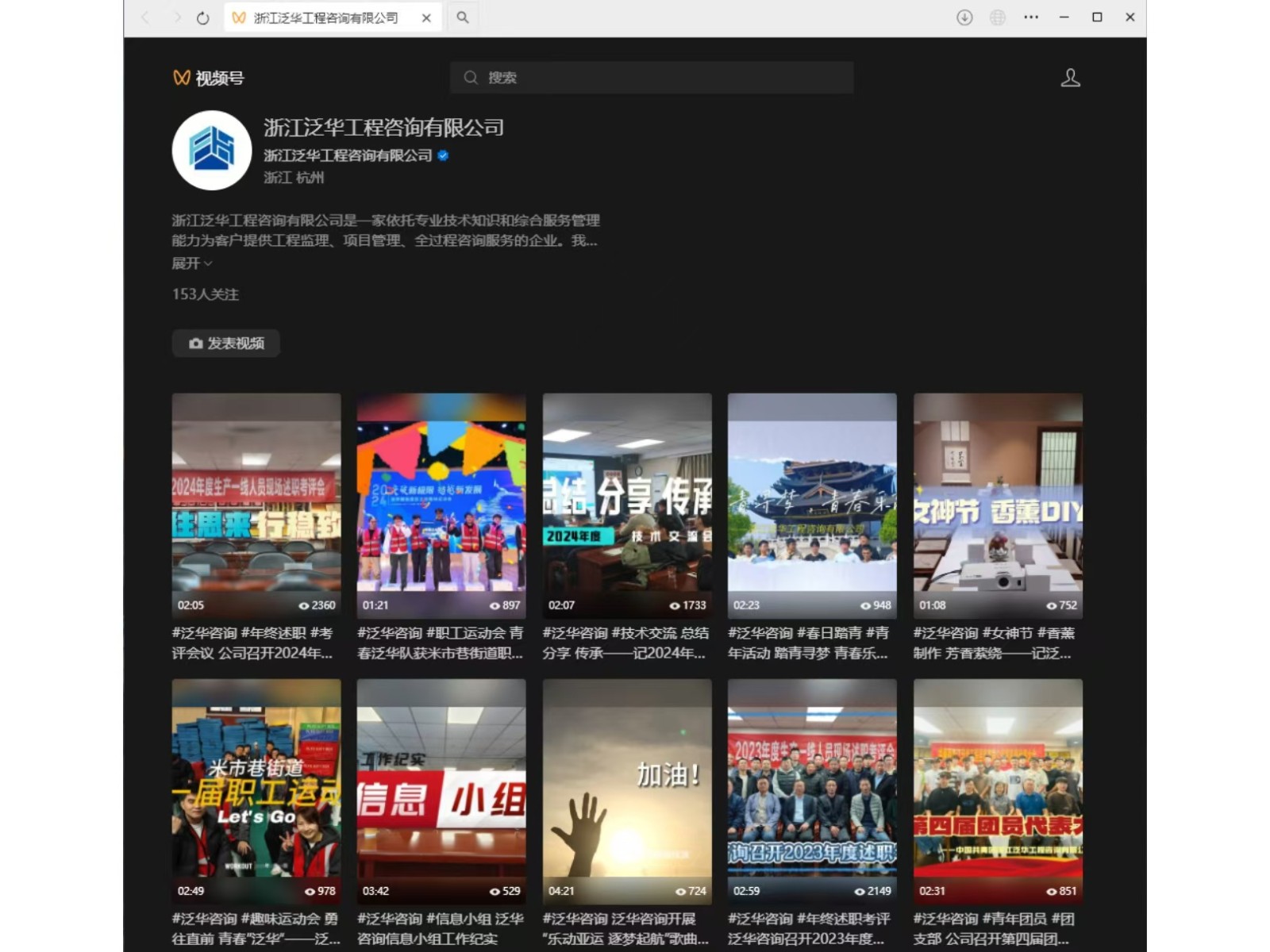Image resolution: width=1270 pixels, height=952 pixels.
Task: Click the company avatar logo
Action: (212, 150)
